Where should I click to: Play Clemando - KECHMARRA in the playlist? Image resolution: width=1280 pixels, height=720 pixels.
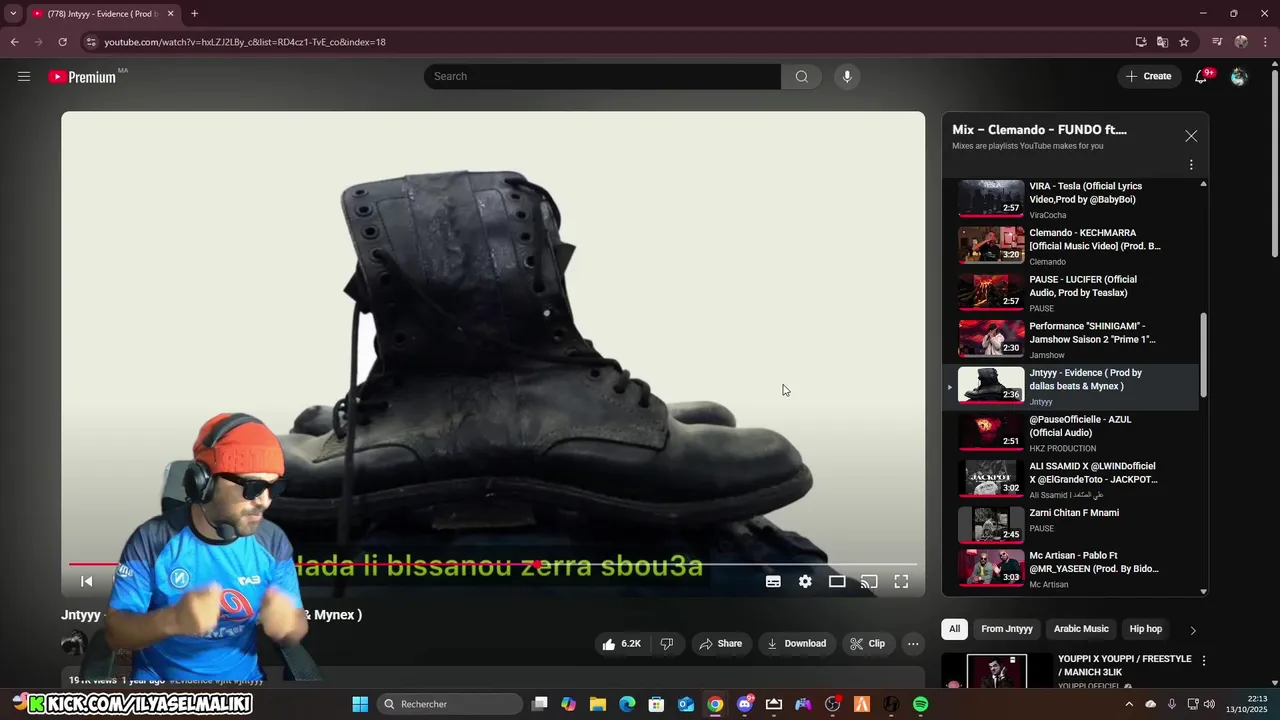[x=1070, y=246]
